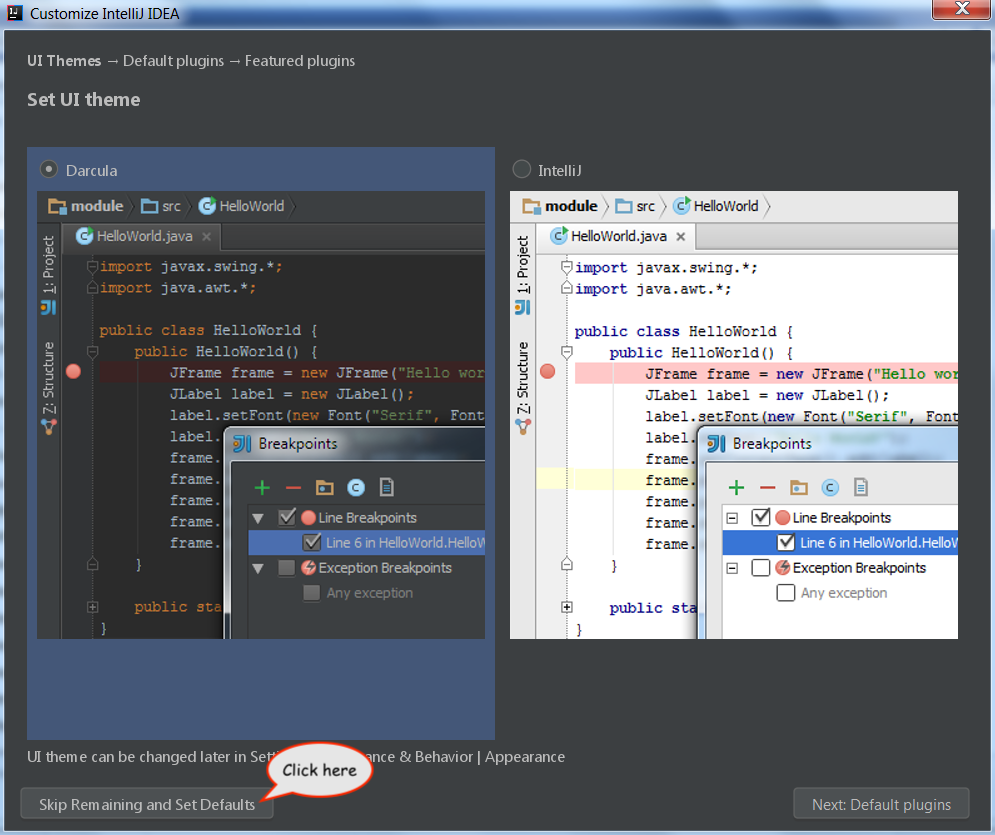Click the src folder icon in Darcula preview
995x835 pixels.
150,206
